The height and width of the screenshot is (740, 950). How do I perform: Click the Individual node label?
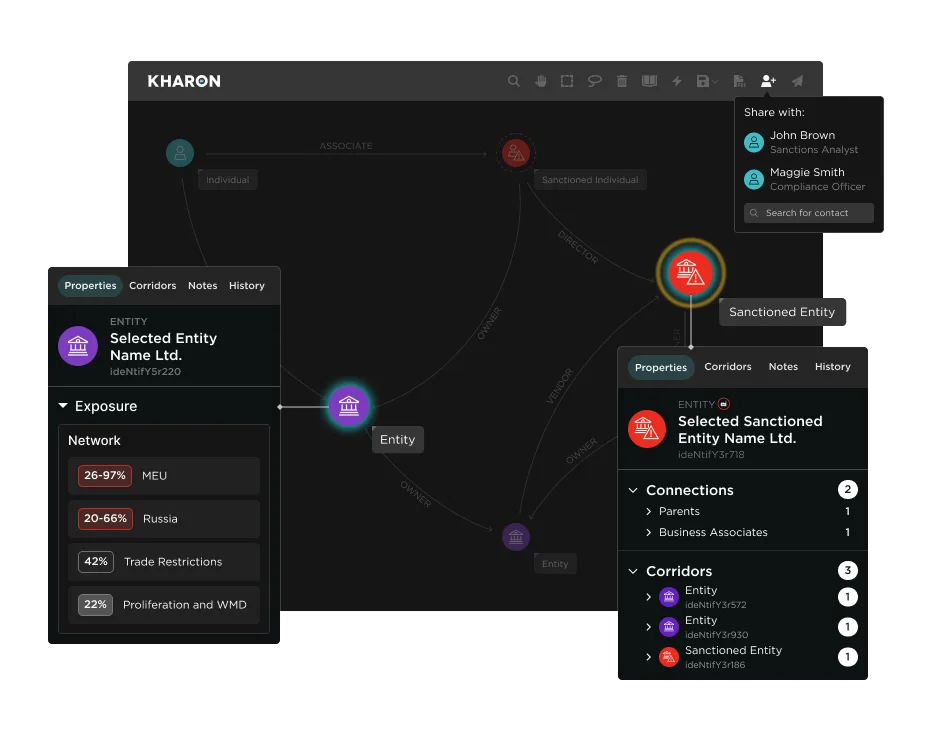(227, 179)
